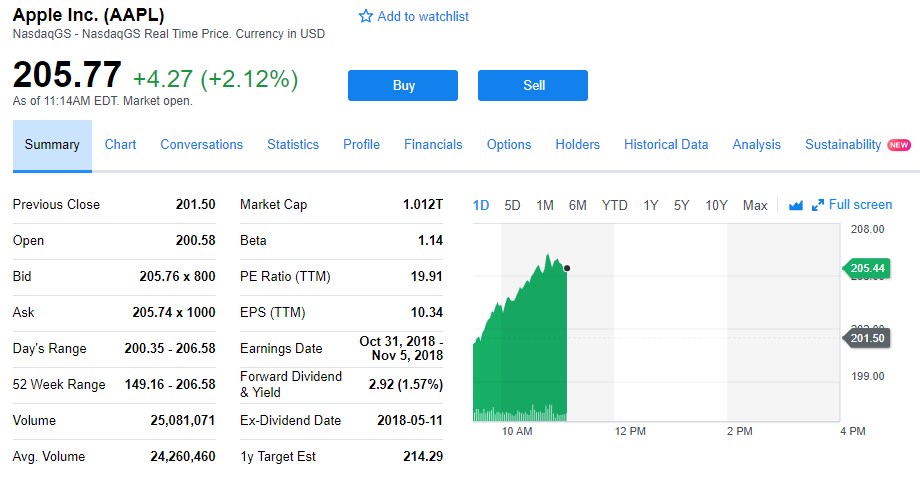
Task: Click the NEW badge next to Sustainability
Action: [x=899, y=145]
